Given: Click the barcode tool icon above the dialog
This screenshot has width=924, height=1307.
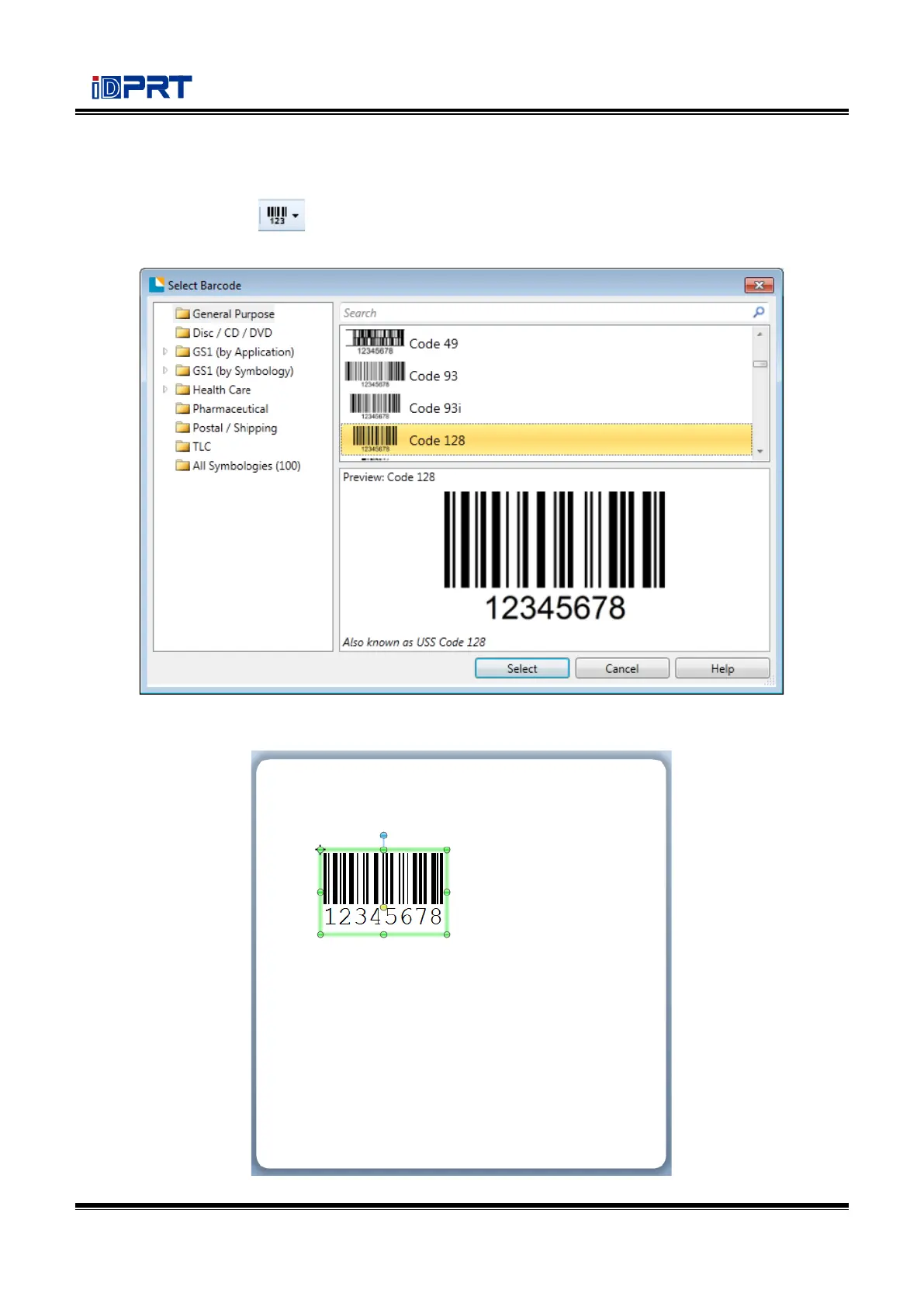Looking at the screenshot, I should (277, 215).
